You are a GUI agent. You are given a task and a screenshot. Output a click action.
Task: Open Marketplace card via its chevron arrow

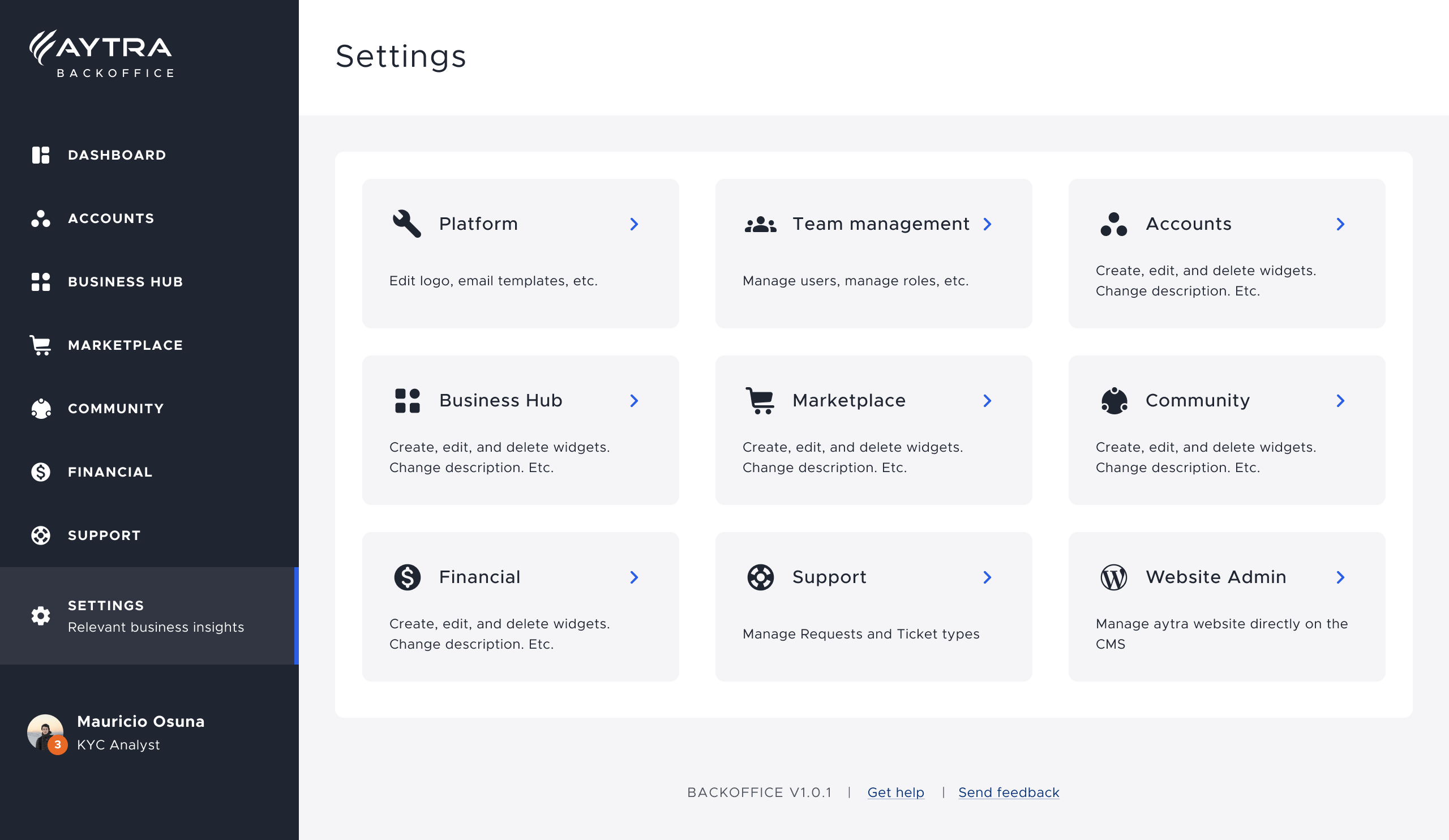[x=987, y=401]
